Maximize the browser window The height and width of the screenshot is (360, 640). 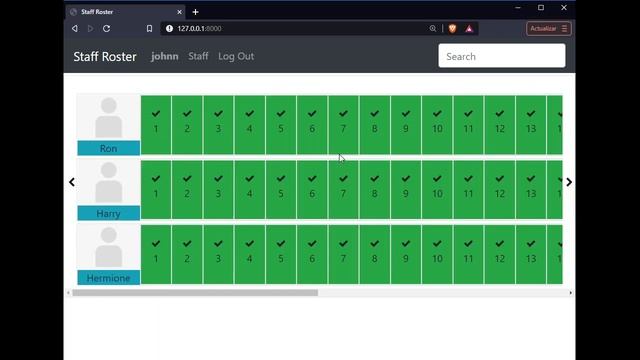pyautogui.click(x=541, y=8)
